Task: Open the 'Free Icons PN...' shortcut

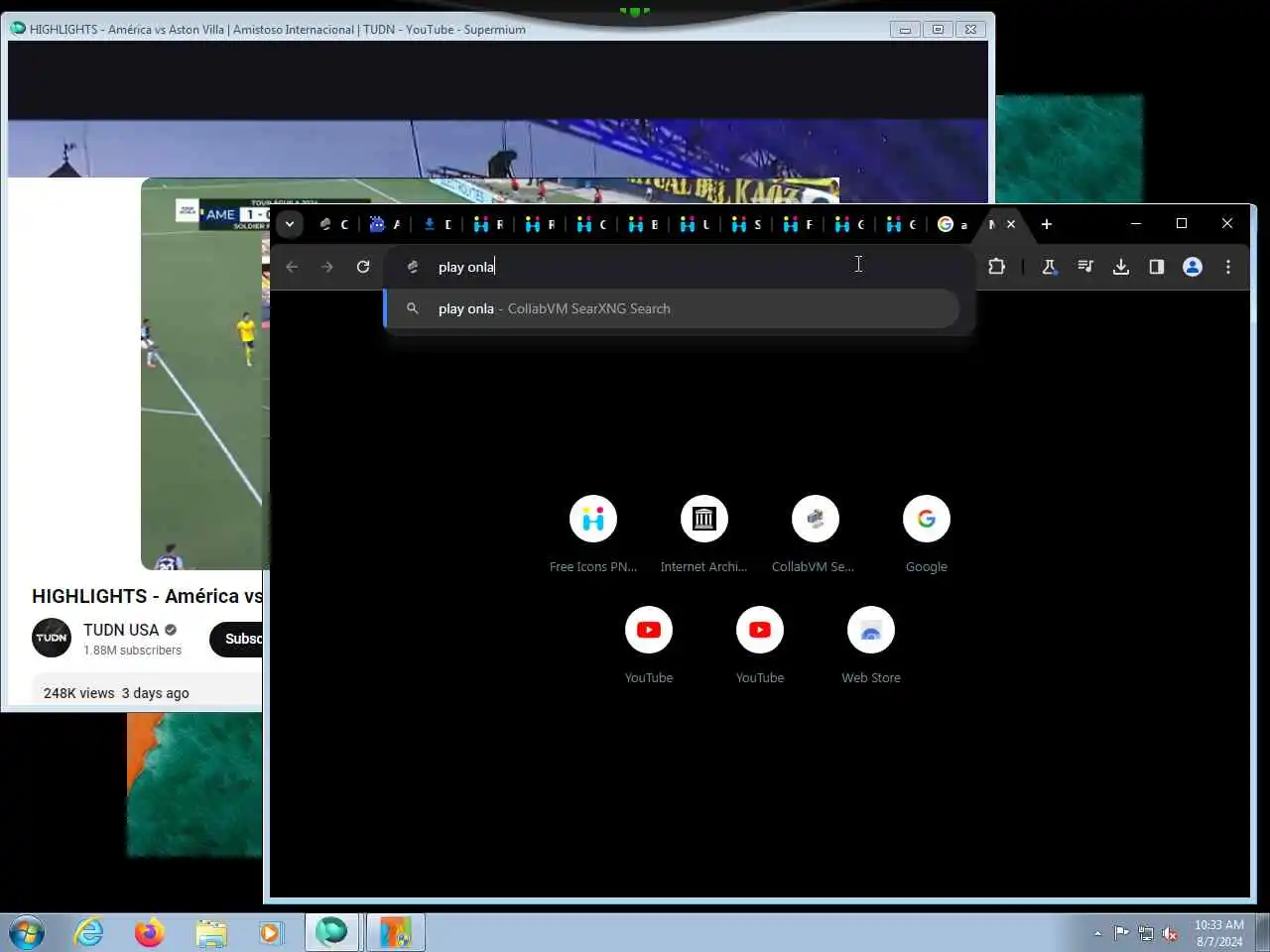Action: [593, 534]
